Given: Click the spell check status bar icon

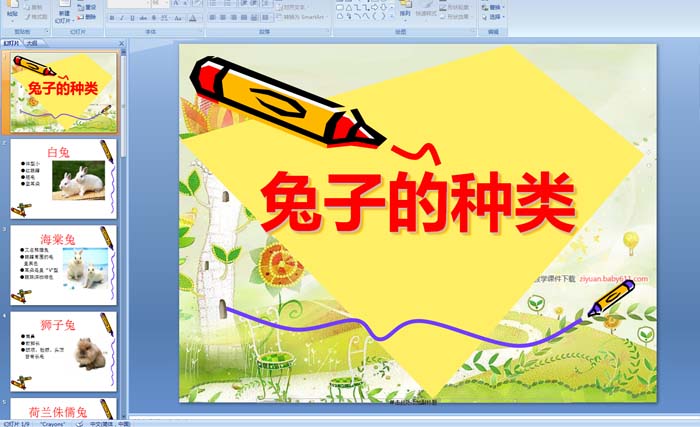Looking at the screenshot, I should pyautogui.click(x=79, y=424).
